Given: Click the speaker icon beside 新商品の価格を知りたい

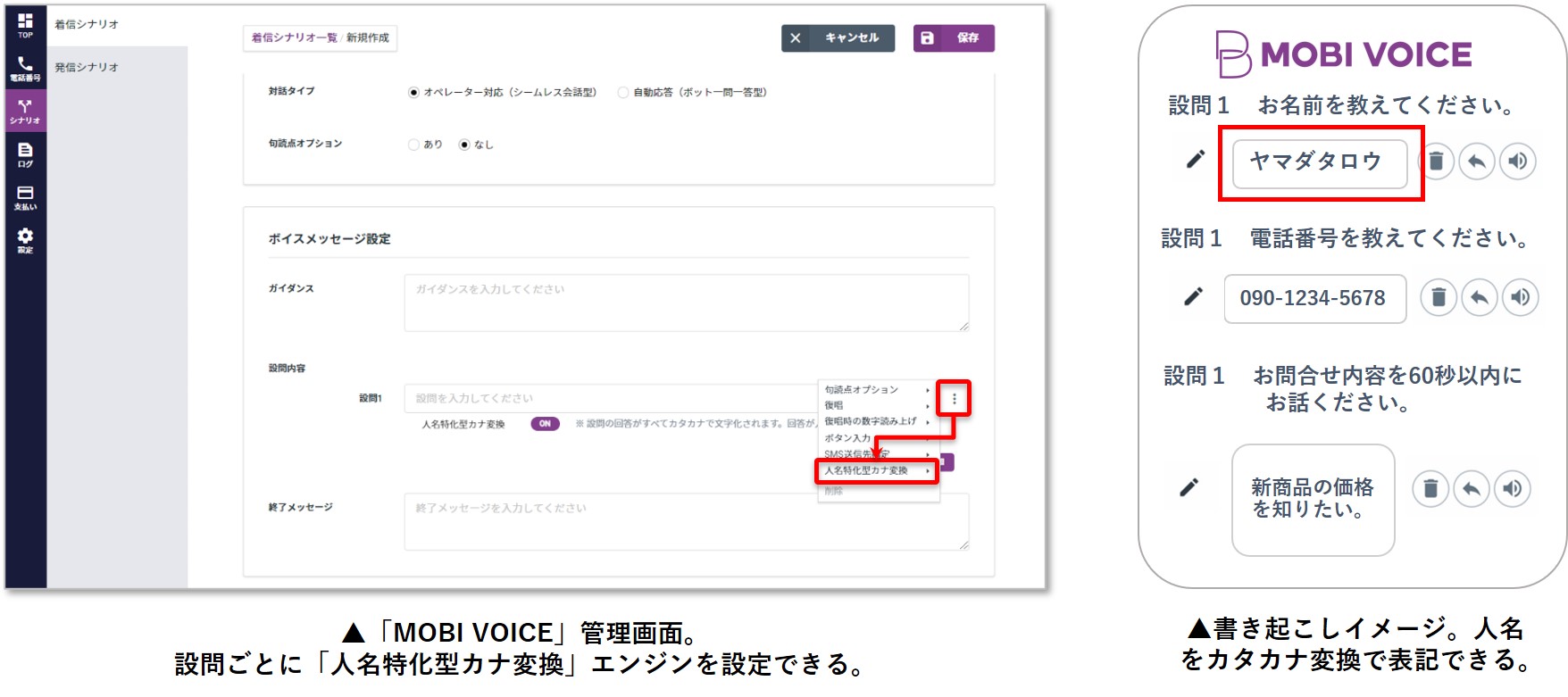Looking at the screenshot, I should click(x=1513, y=488).
